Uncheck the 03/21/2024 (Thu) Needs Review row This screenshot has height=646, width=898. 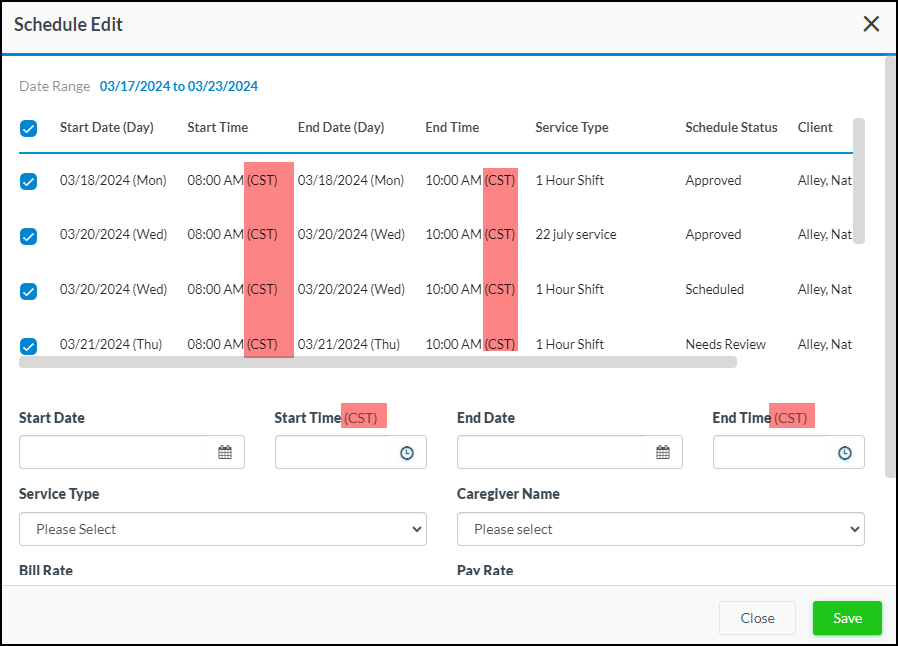pyautogui.click(x=29, y=346)
